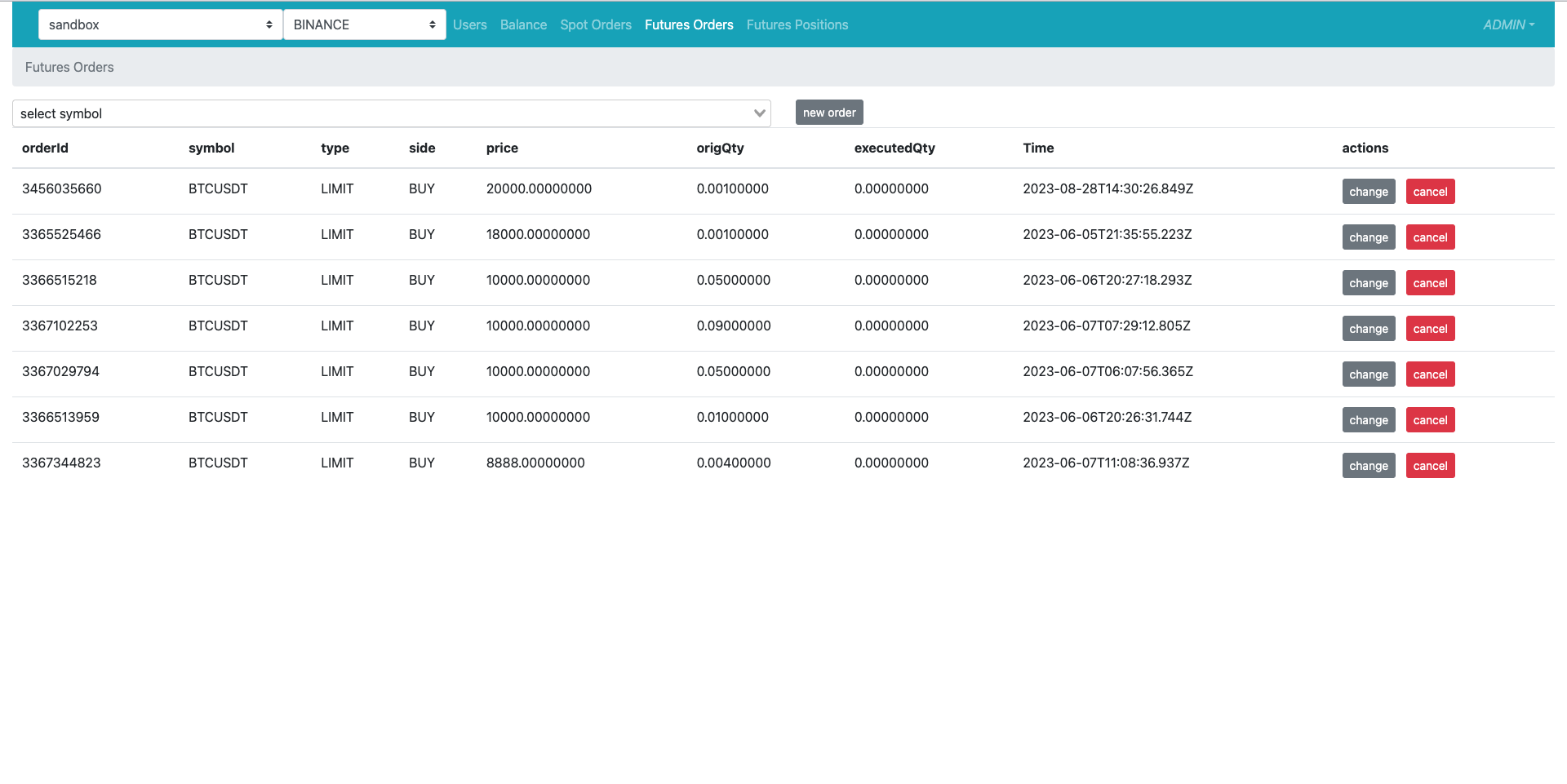Open the Balance page

(523, 24)
